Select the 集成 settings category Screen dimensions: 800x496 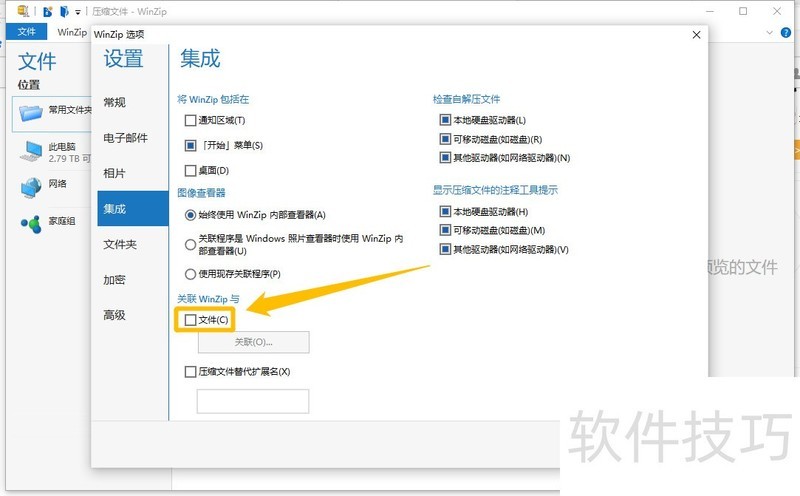(133, 208)
